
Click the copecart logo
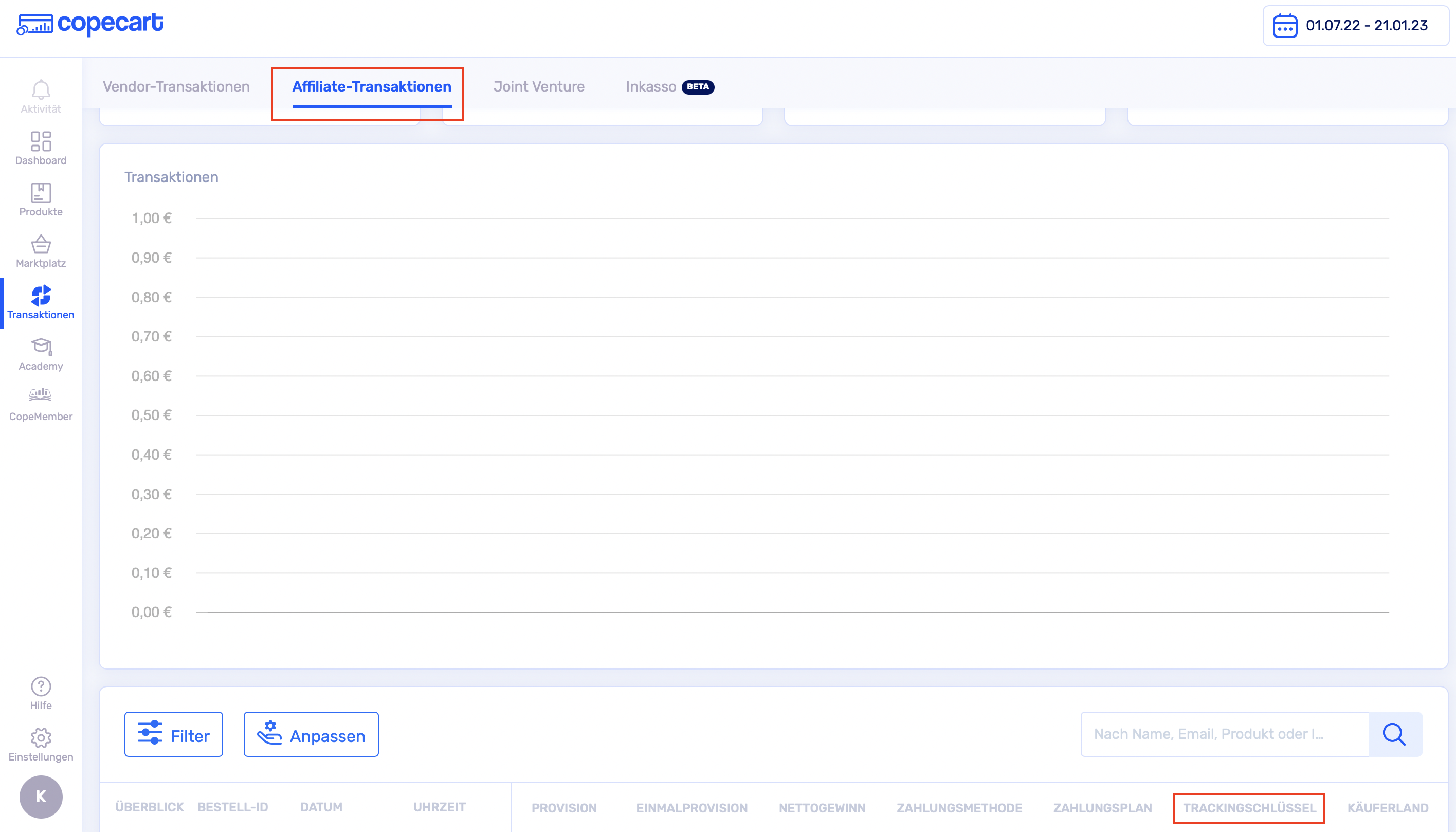(90, 24)
